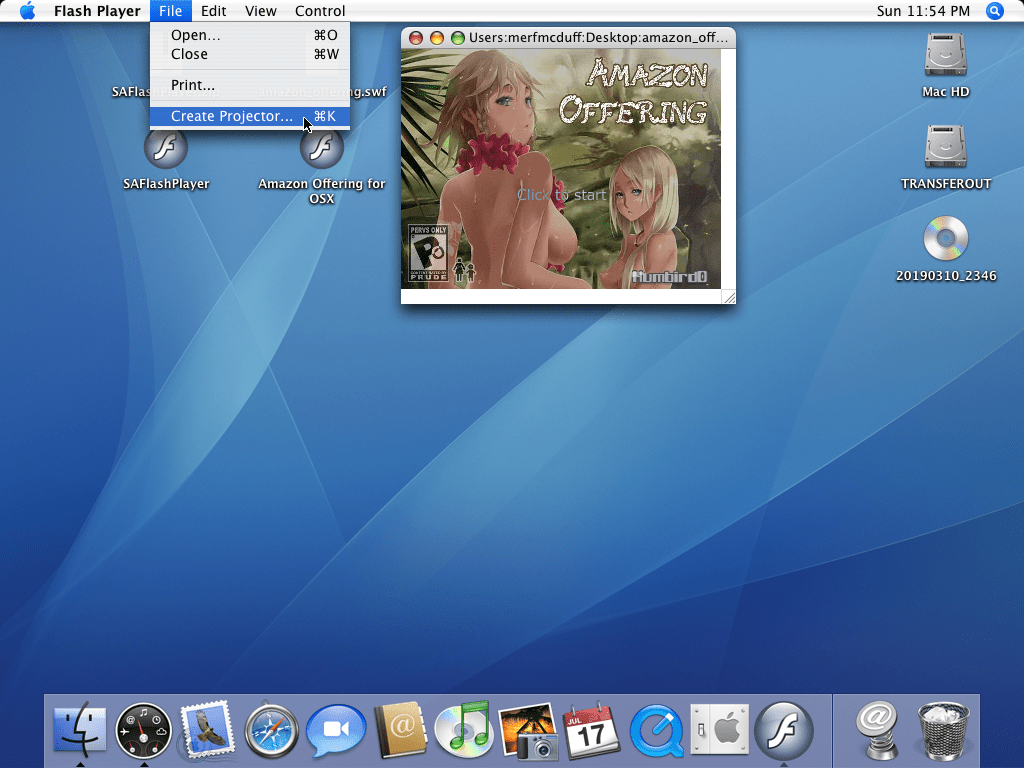The image size is (1024, 768).
Task: Launch QuickTime Player from the dock
Action: [x=656, y=729]
